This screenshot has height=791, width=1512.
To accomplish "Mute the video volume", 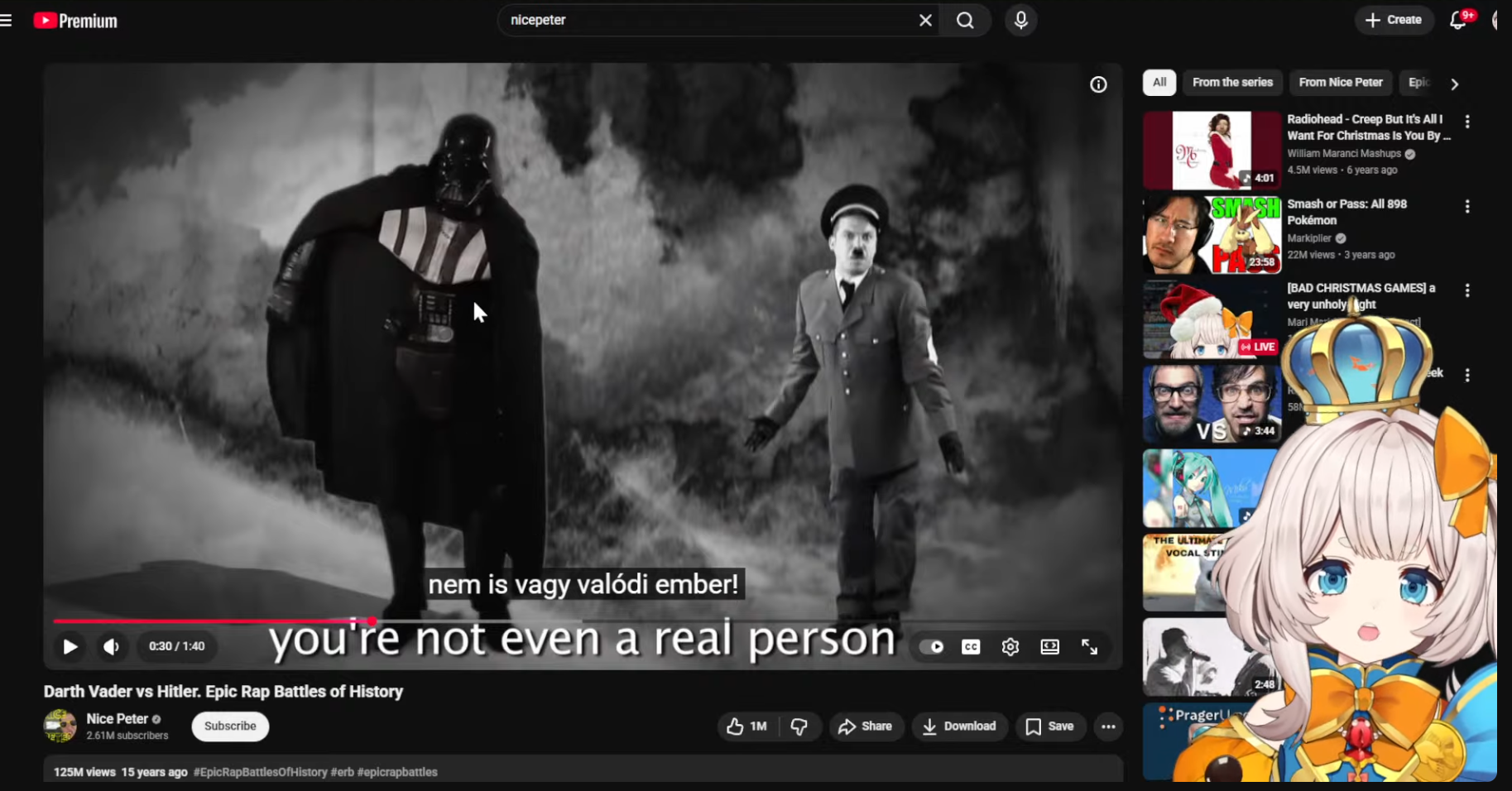I will [112, 647].
